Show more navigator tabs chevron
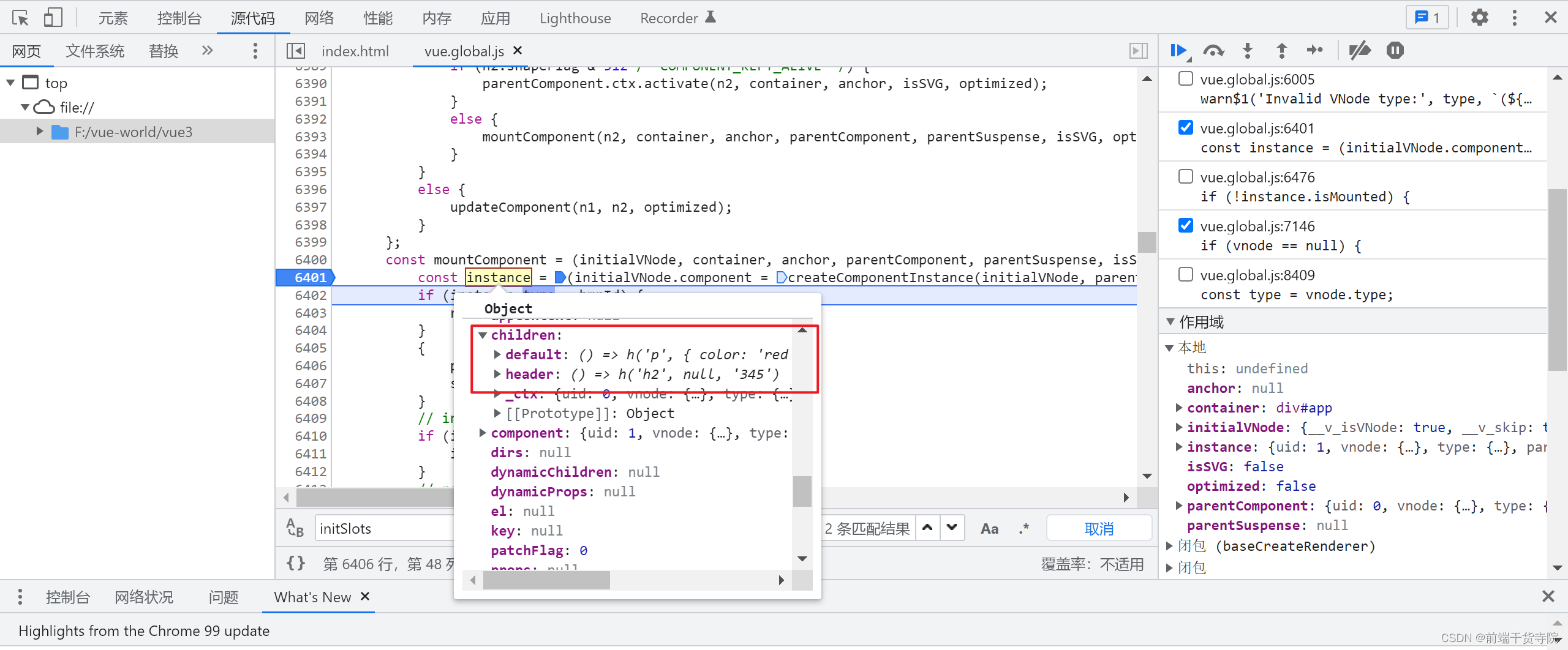The height and width of the screenshot is (650, 1568). click(208, 50)
